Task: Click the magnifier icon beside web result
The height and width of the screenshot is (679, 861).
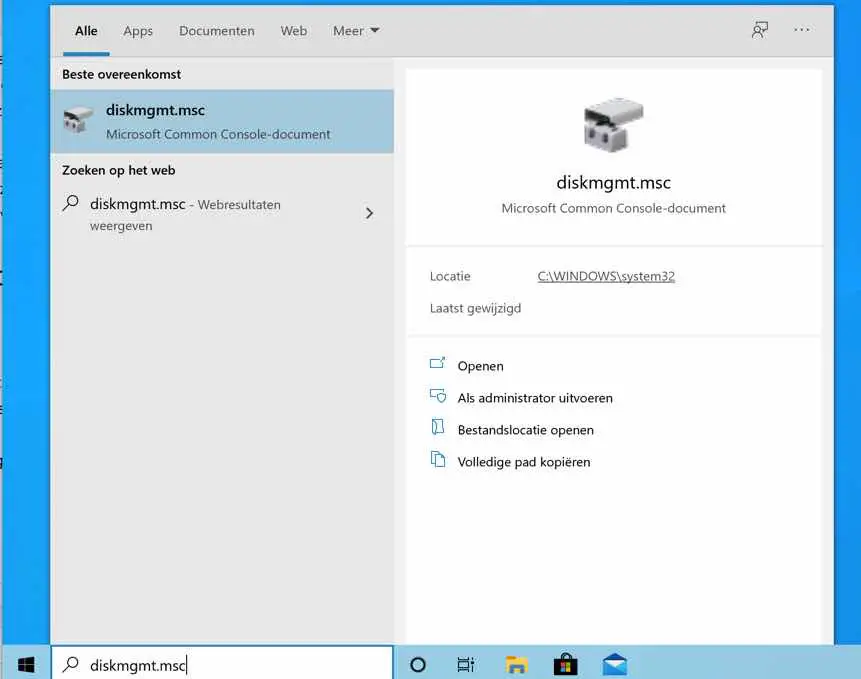Action: click(71, 203)
